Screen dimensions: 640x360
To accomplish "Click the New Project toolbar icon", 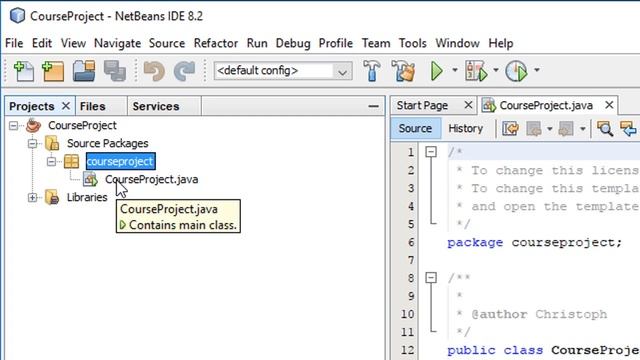I will pos(53,71).
